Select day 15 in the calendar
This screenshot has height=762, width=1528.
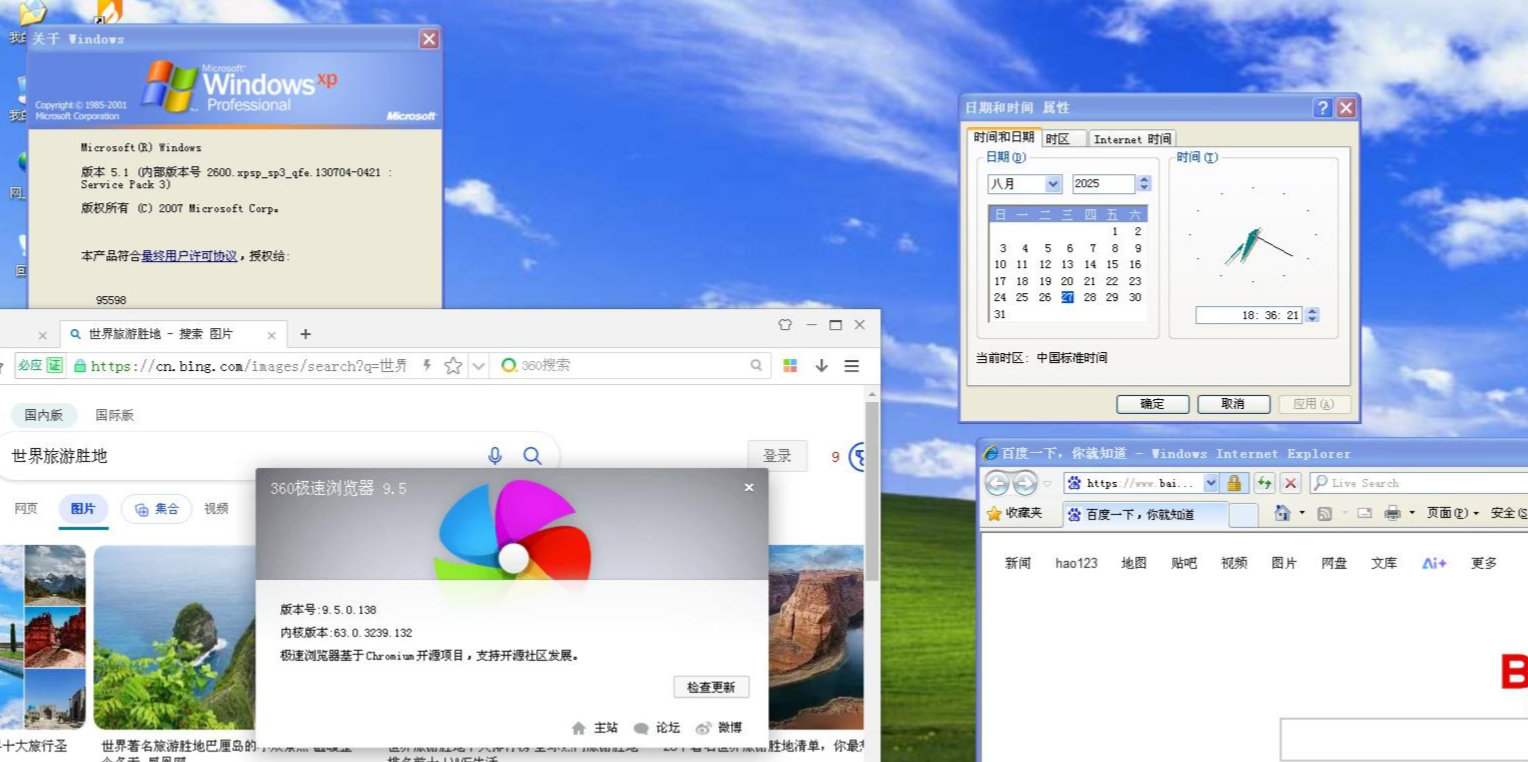pyautogui.click(x=1113, y=265)
